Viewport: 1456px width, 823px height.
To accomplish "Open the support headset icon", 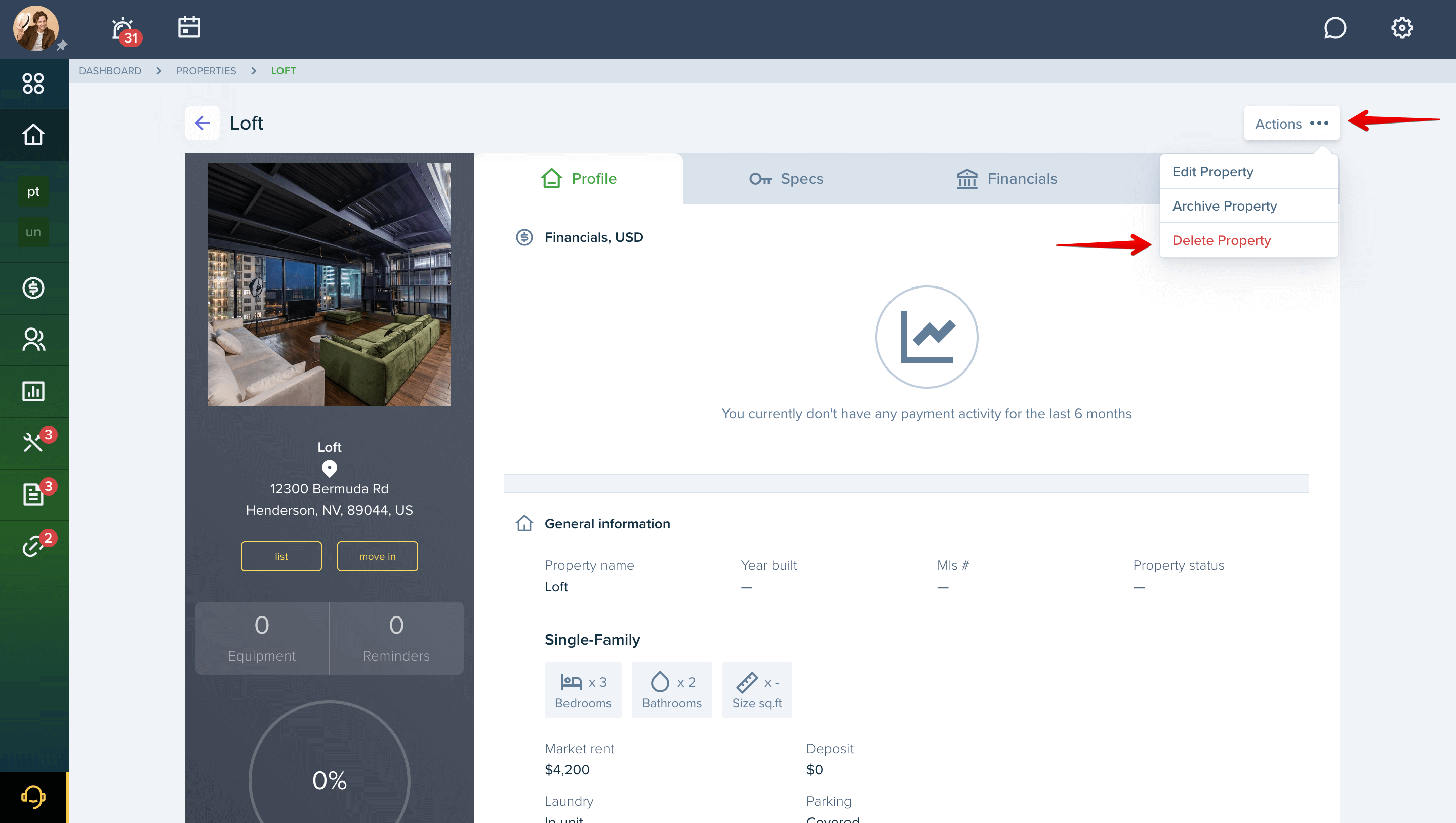I will click(33, 797).
